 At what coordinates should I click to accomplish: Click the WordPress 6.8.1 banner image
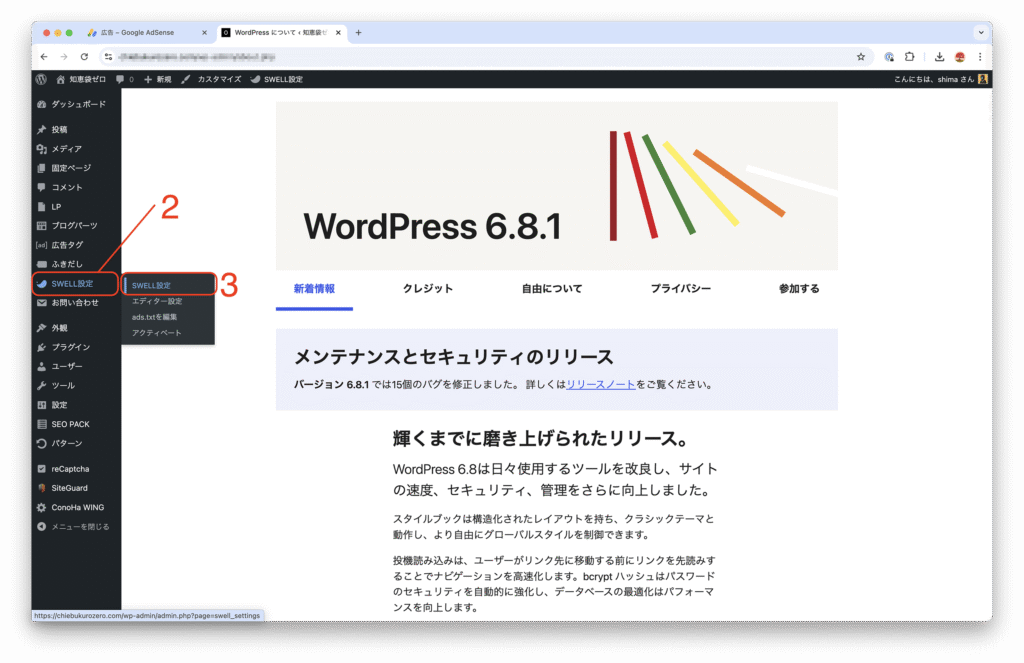pyautogui.click(x=556, y=186)
